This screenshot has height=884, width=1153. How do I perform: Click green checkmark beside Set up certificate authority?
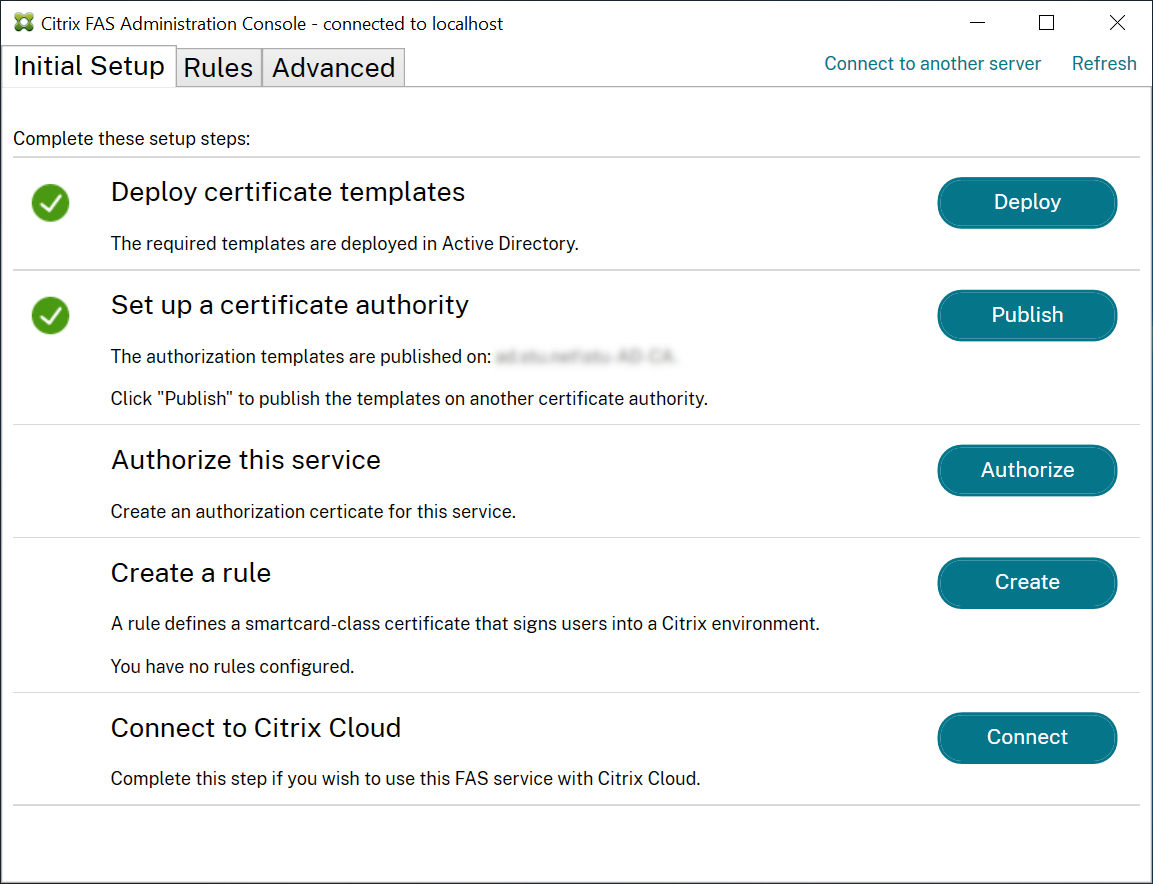[50, 316]
